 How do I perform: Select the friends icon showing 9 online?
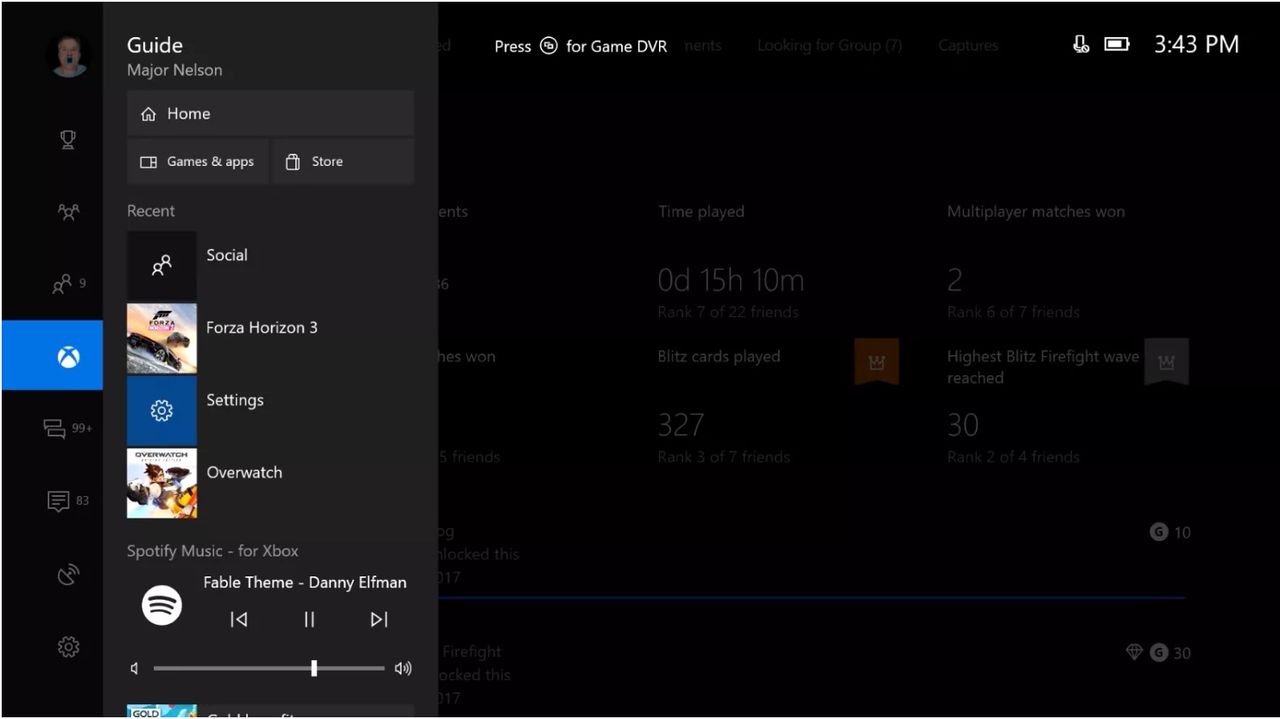(x=62, y=283)
